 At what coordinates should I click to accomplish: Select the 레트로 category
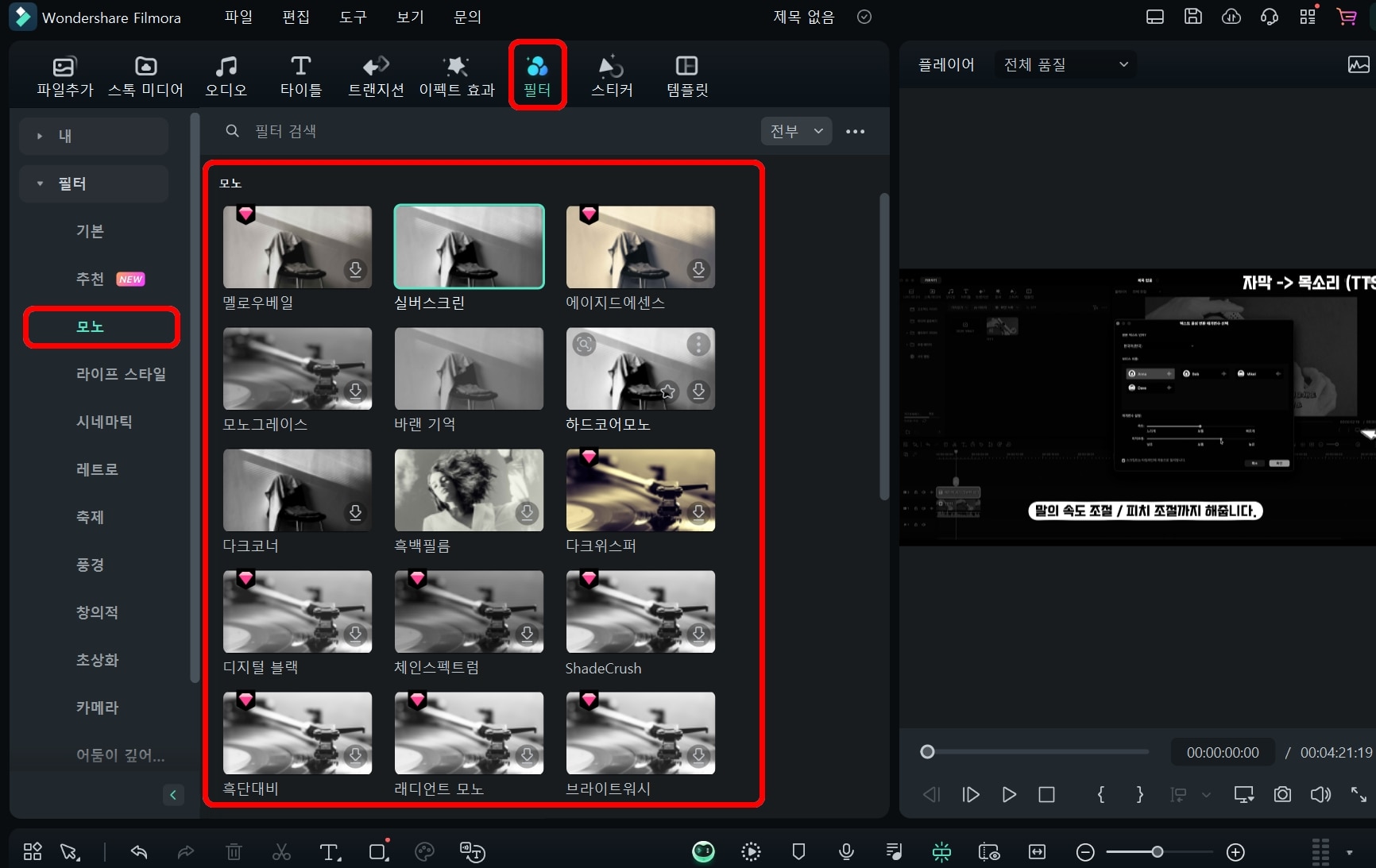point(97,469)
